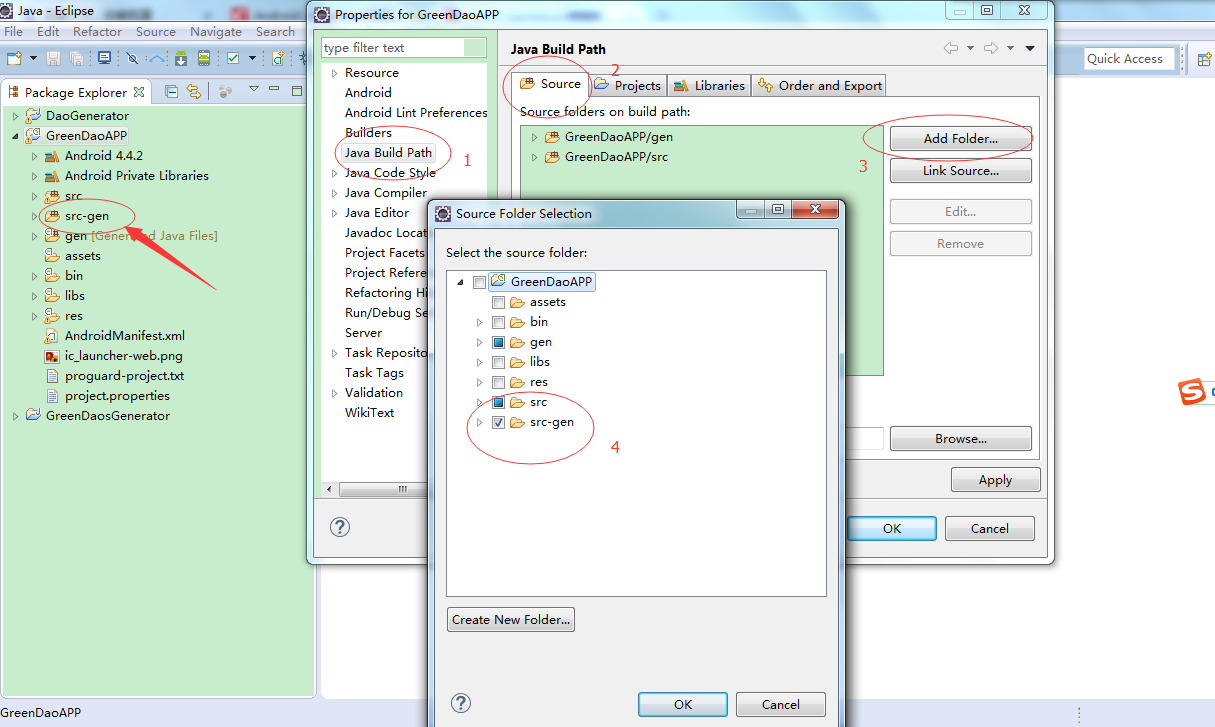Expand src-gen in the selection tree
Image resolution: width=1215 pixels, height=727 pixels.
[x=480, y=422]
